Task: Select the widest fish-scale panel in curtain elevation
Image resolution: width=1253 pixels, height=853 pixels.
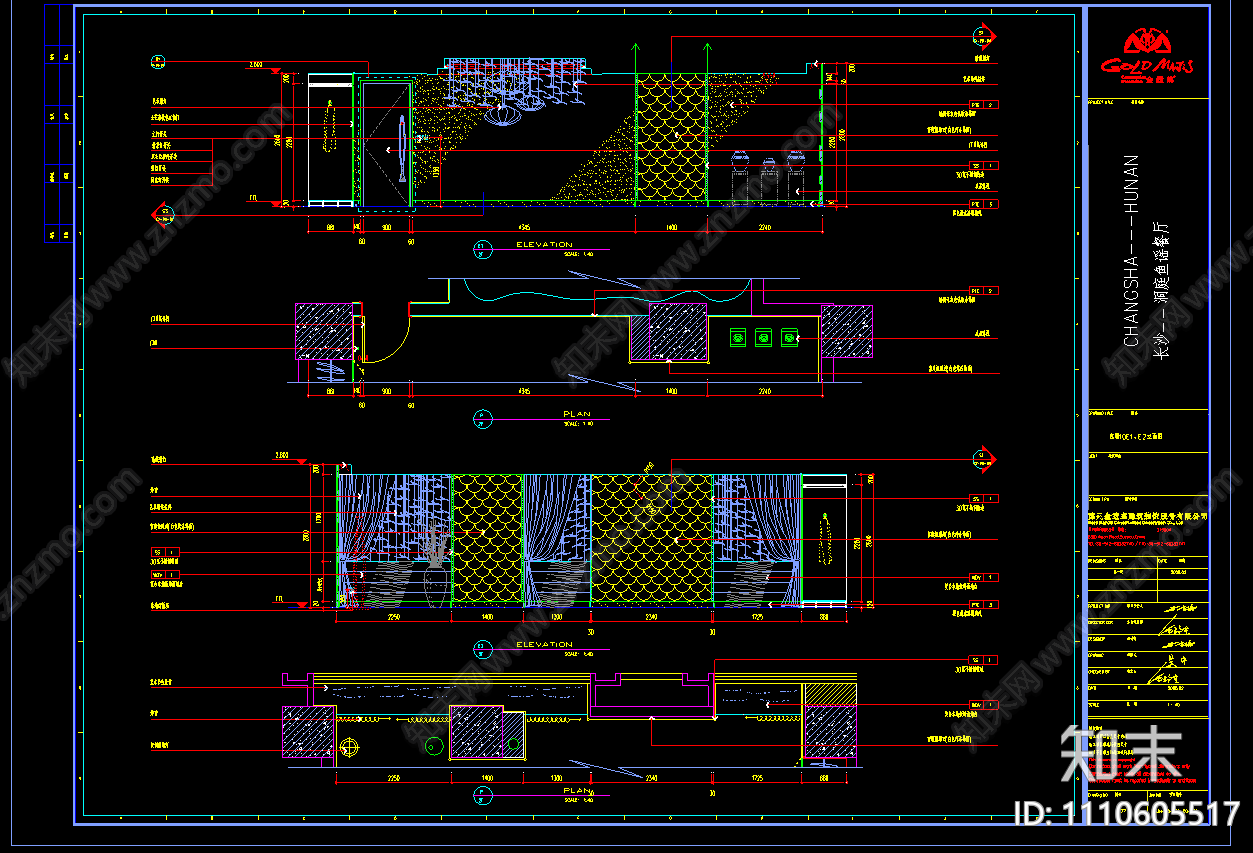Action: 652,539
